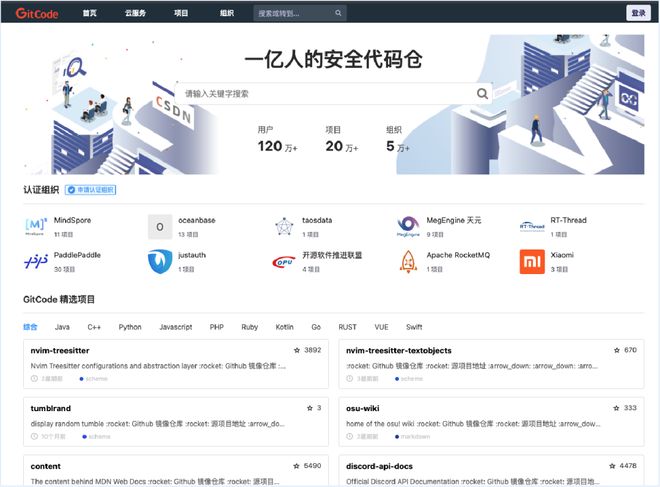Click the magnifier icon in hero search

tap(483, 93)
